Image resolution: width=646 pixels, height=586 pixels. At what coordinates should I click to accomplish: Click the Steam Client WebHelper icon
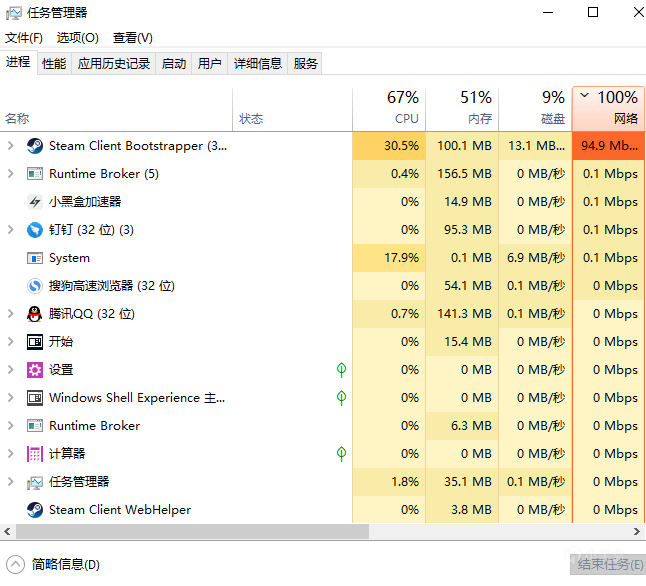click(35, 510)
